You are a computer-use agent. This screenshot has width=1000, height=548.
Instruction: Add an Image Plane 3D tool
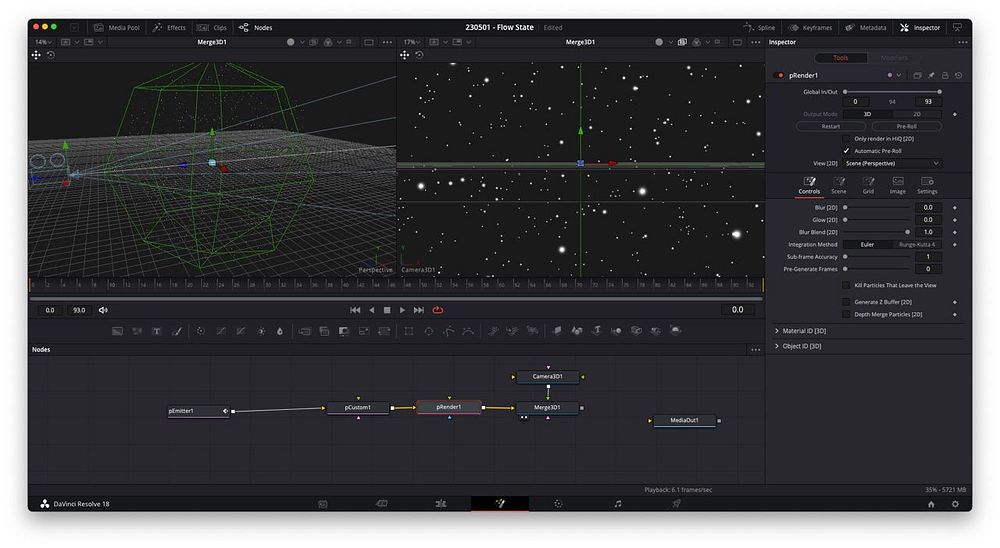pyautogui.click(x=557, y=331)
